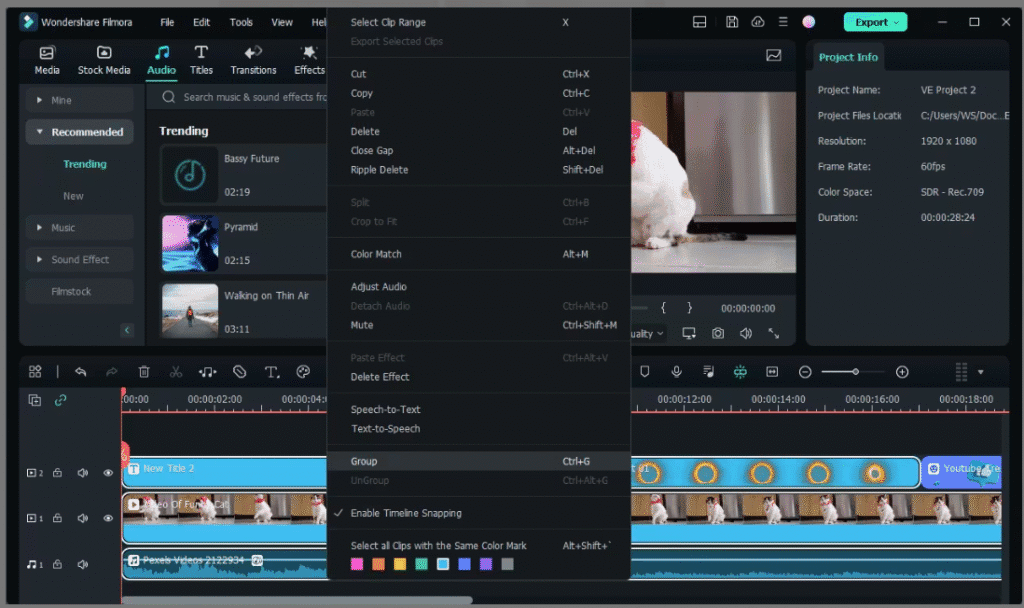
Task: Open the View menu
Action: pos(281,22)
